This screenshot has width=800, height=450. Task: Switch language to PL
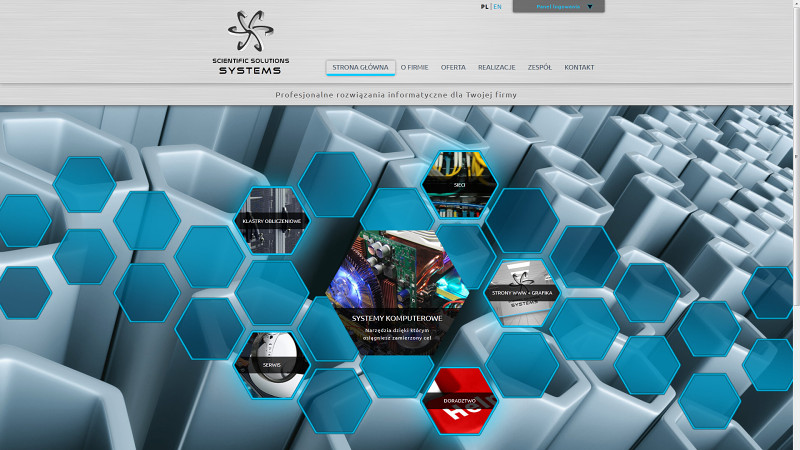[485, 7]
